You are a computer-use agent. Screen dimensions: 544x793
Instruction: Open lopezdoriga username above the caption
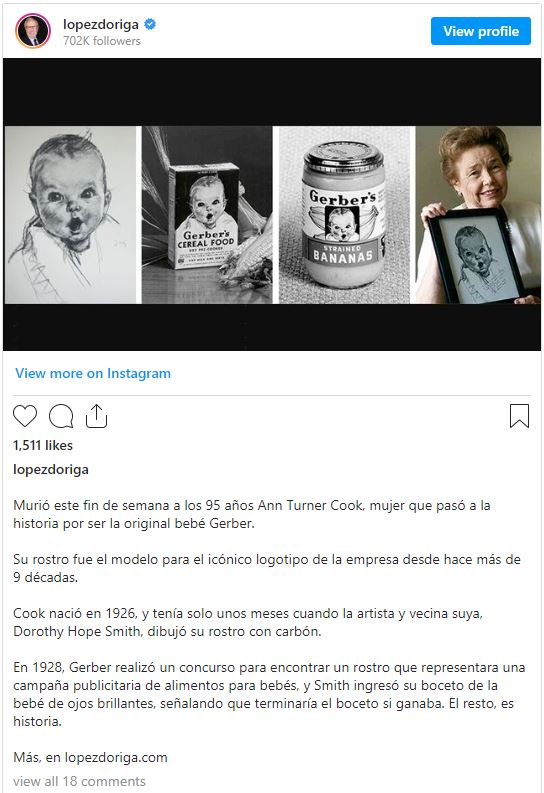(x=51, y=469)
